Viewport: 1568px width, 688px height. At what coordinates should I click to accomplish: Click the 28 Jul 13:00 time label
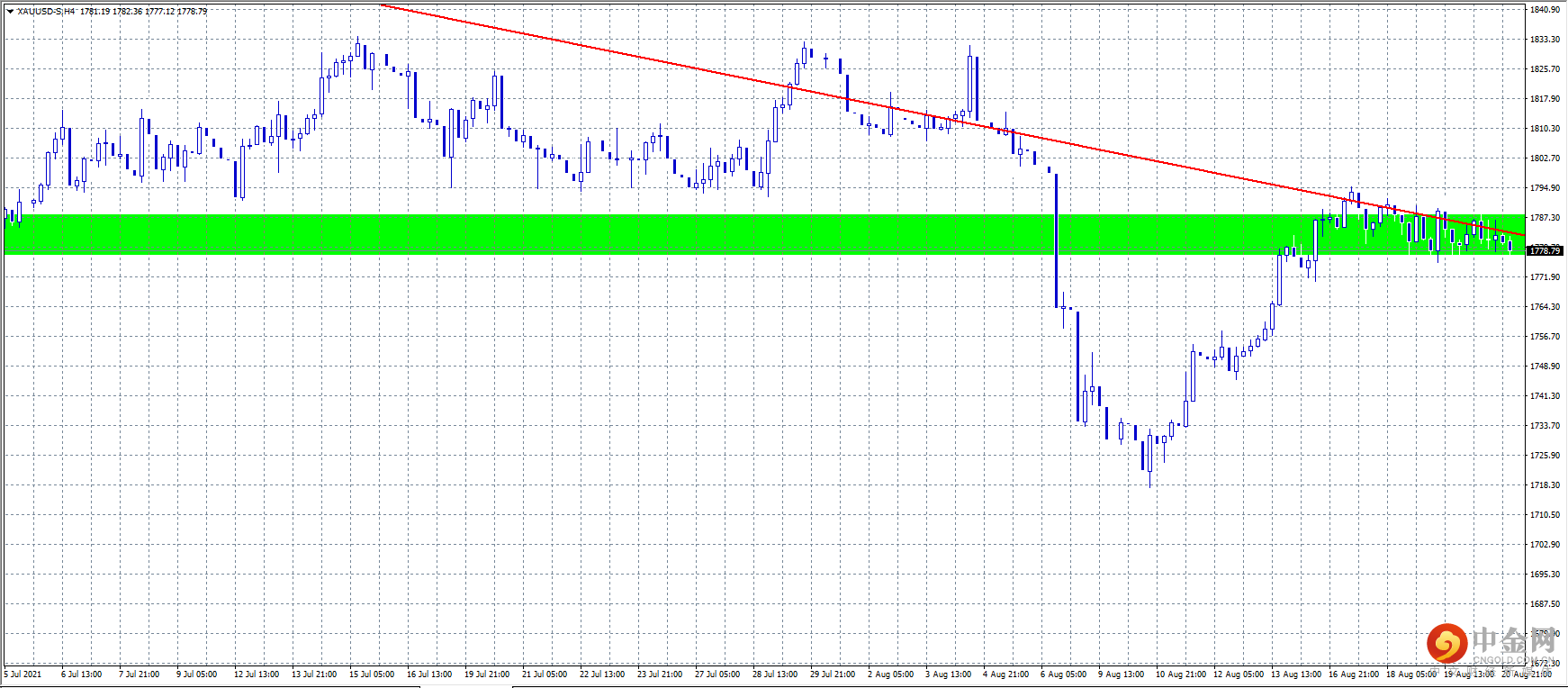(775, 674)
